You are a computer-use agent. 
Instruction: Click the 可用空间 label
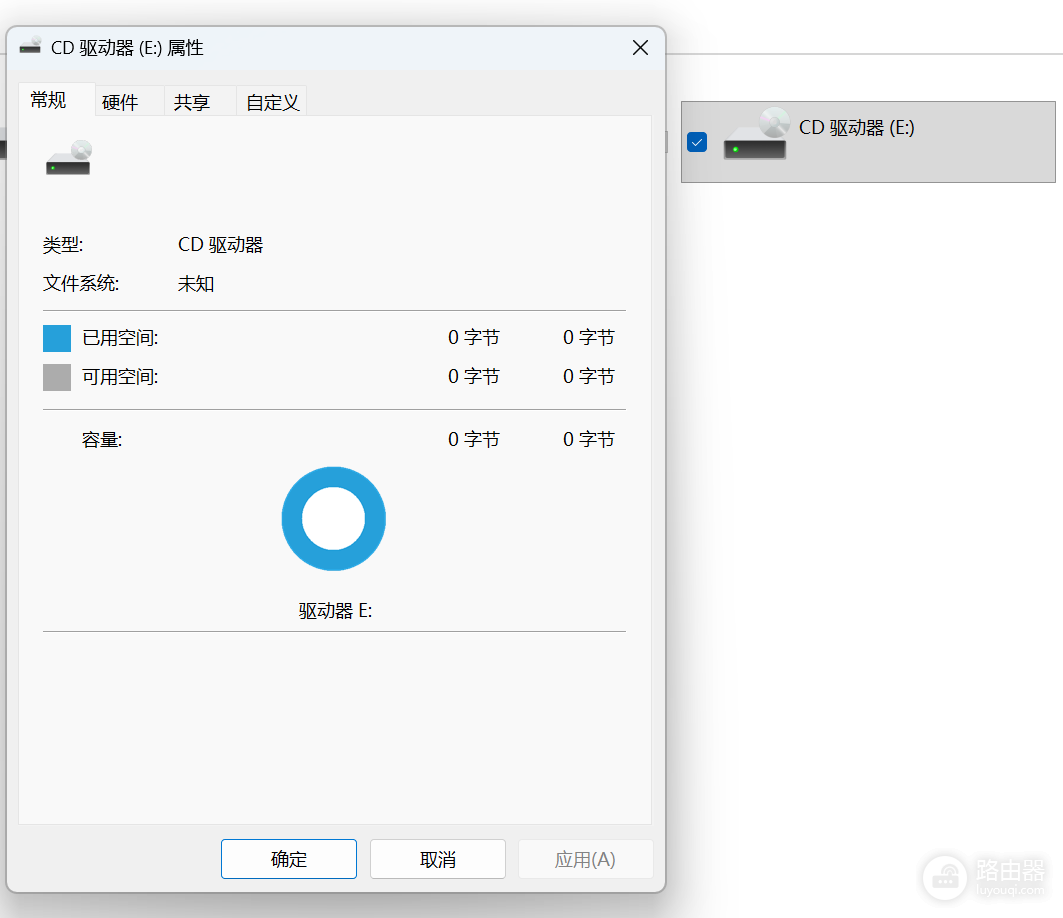(x=120, y=377)
